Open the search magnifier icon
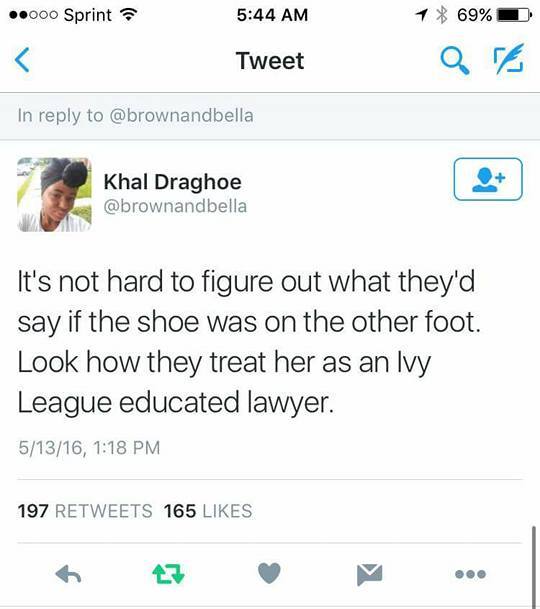 [455, 61]
